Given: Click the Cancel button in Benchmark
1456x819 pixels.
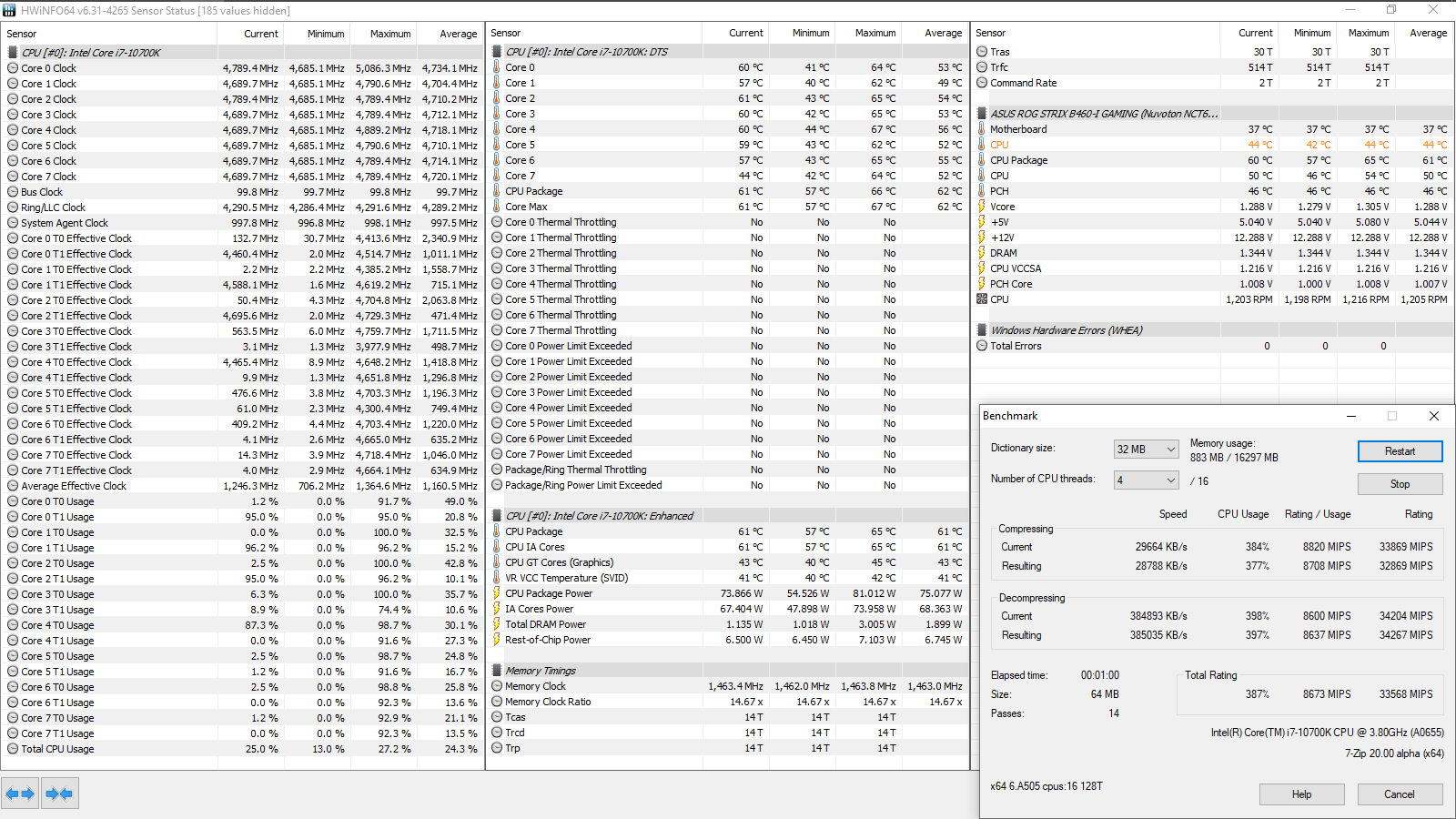Looking at the screenshot, I should (1400, 794).
